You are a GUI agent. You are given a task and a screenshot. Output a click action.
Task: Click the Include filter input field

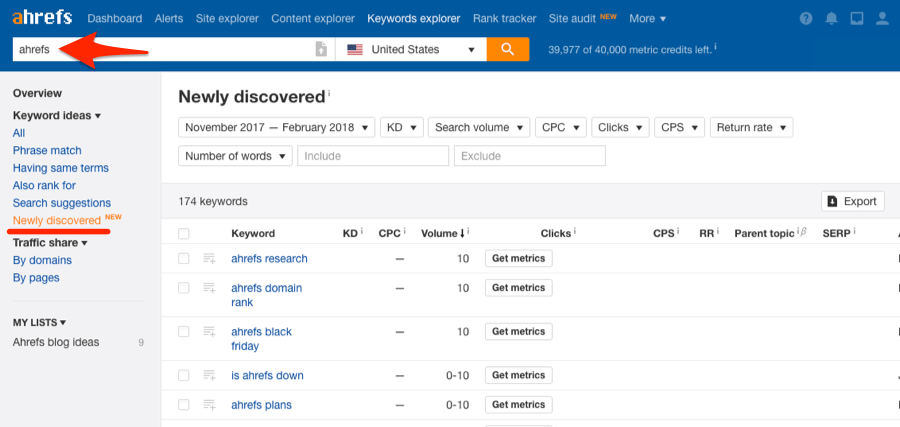[x=373, y=156]
